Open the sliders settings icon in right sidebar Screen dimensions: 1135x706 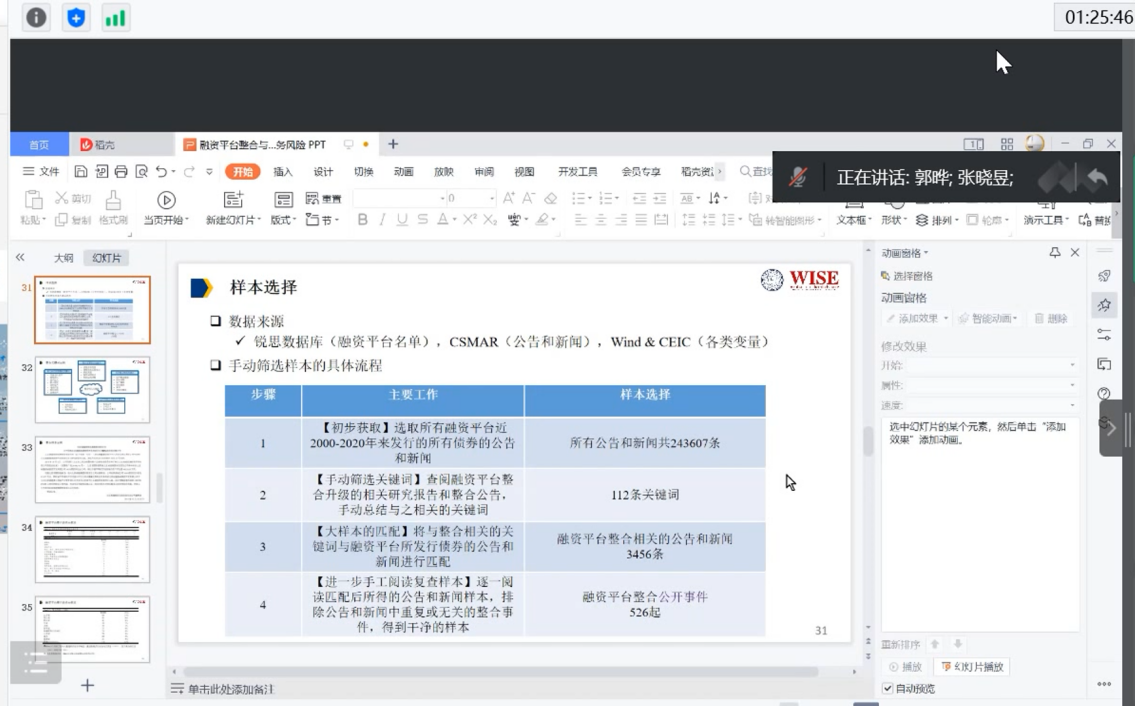click(x=1104, y=334)
